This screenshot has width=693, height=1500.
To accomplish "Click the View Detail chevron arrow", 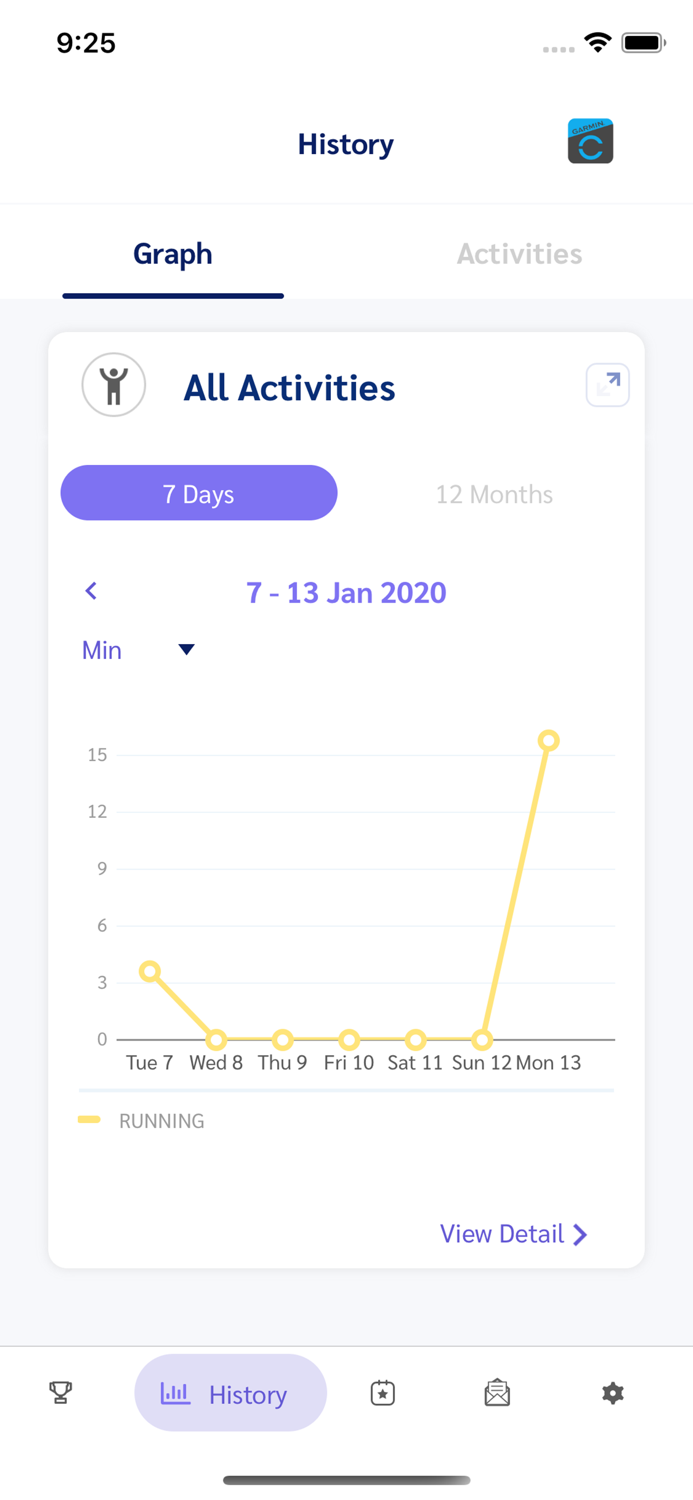I will coord(581,1235).
